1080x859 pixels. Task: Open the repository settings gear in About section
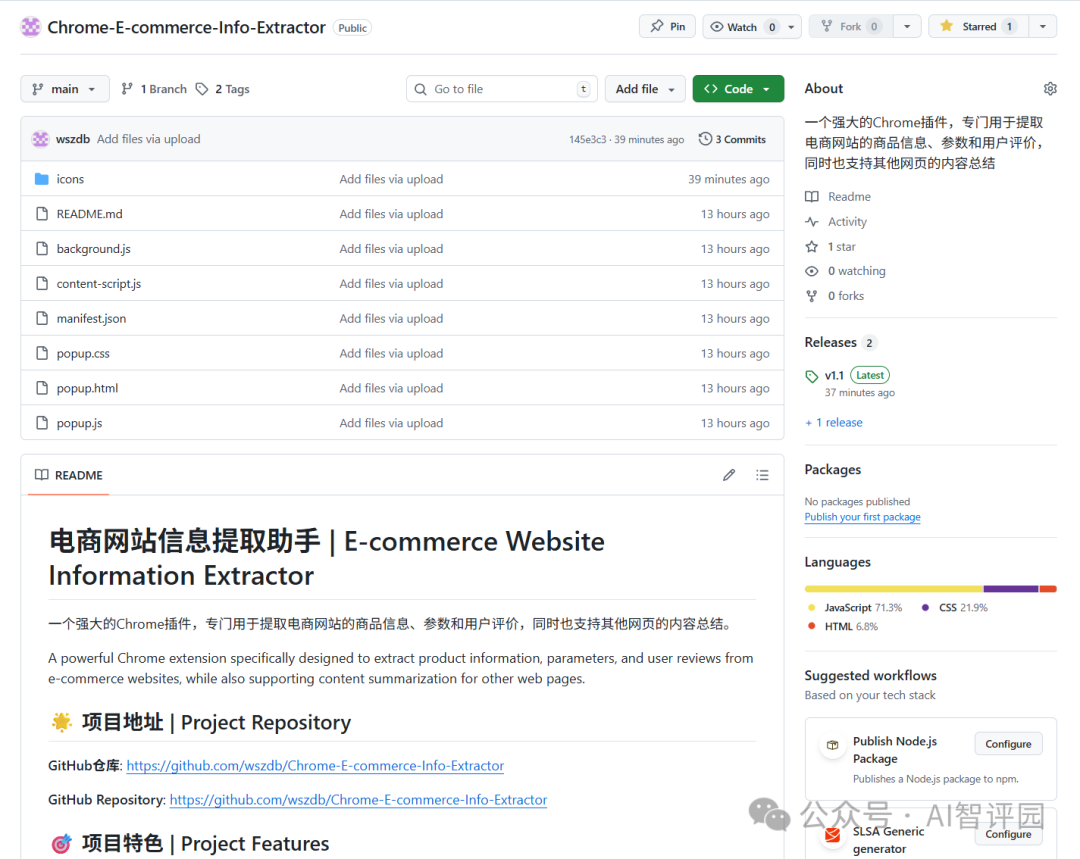1050,88
